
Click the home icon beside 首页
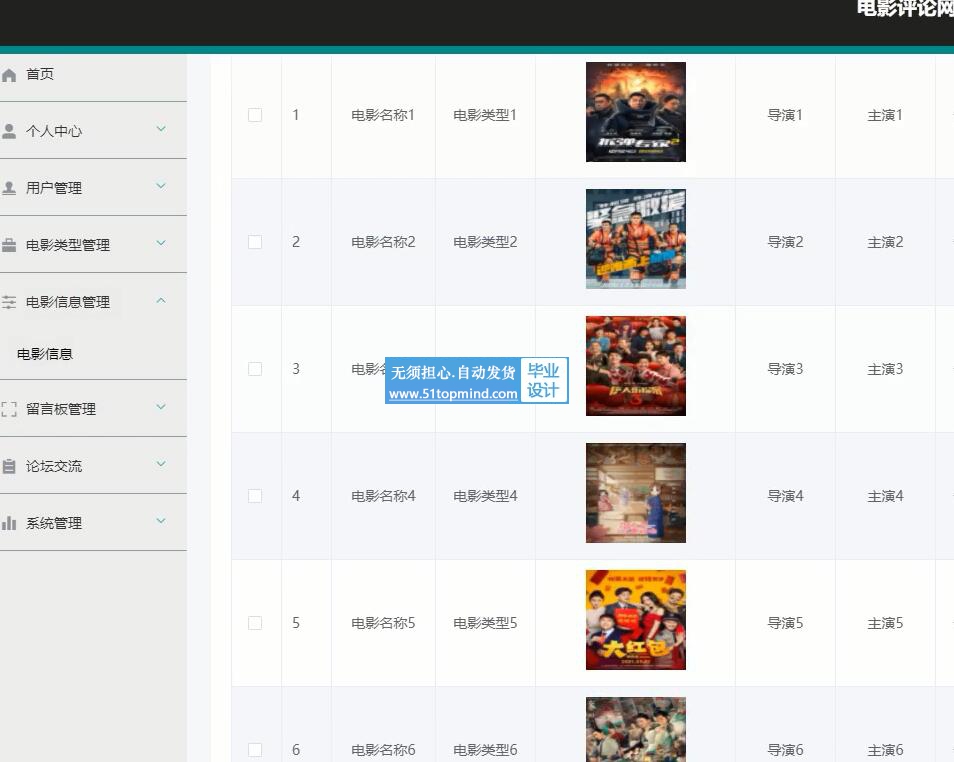point(9,75)
